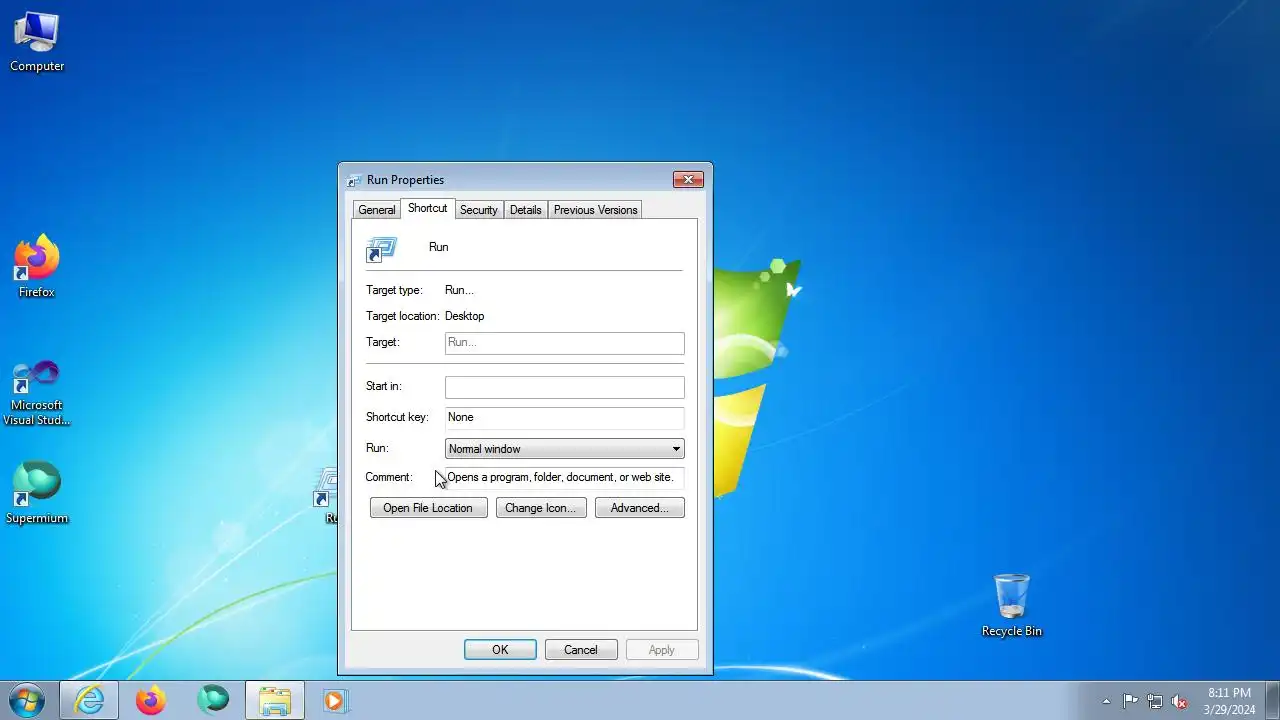Switch to the Details tab
The height and width of the screenshot is (720, 1280).
click(x=525, y=210)
